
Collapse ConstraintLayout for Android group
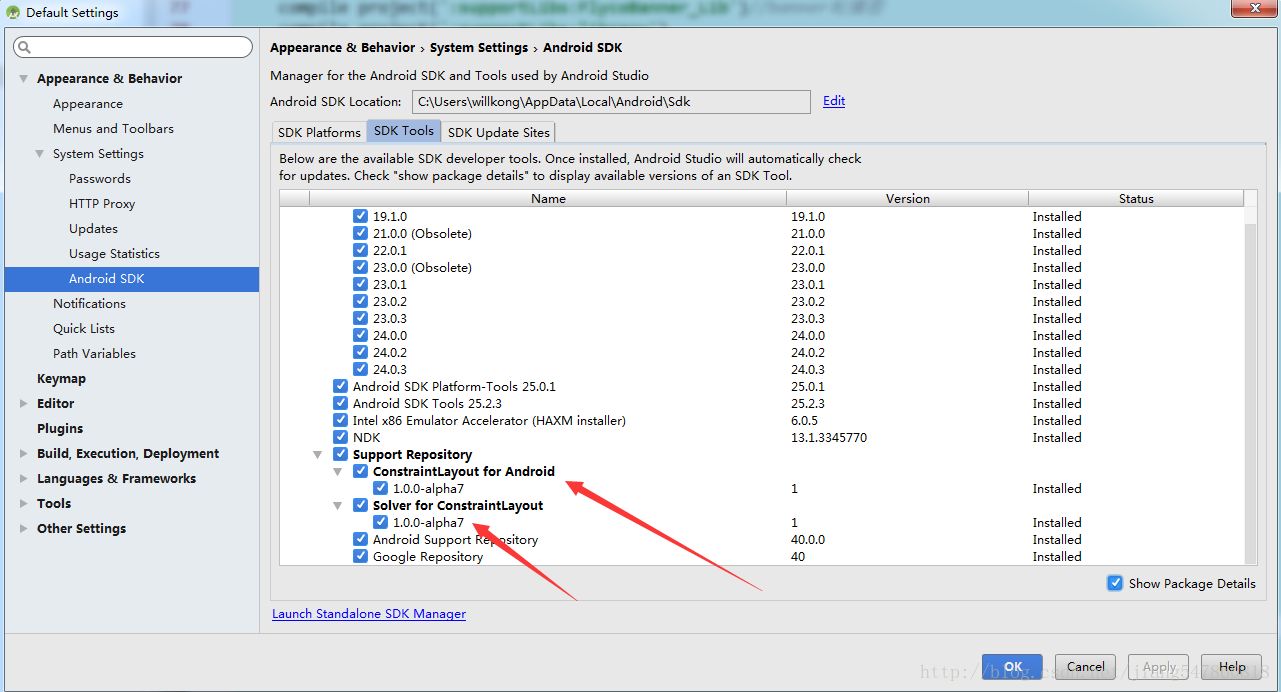point(338,471)
